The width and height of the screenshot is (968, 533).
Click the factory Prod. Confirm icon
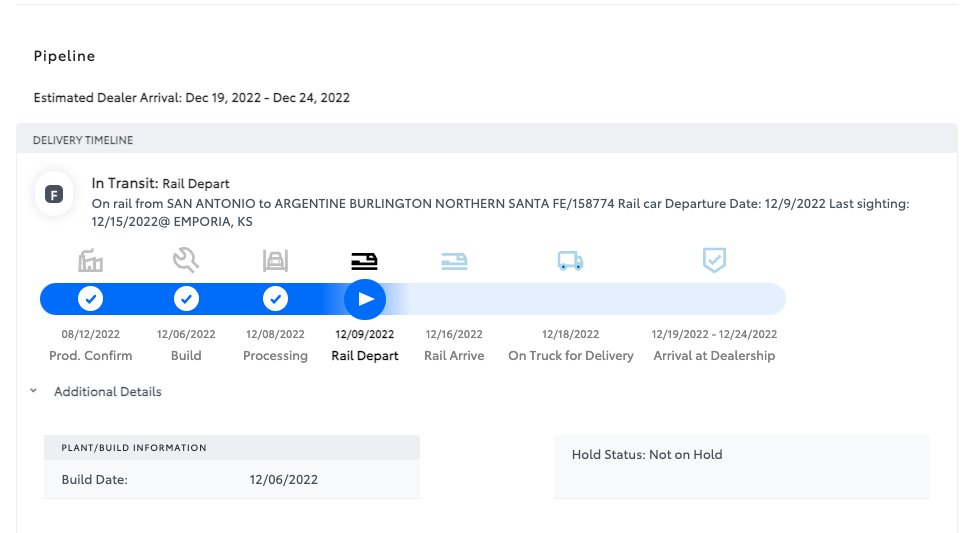(x=90, y=261)
